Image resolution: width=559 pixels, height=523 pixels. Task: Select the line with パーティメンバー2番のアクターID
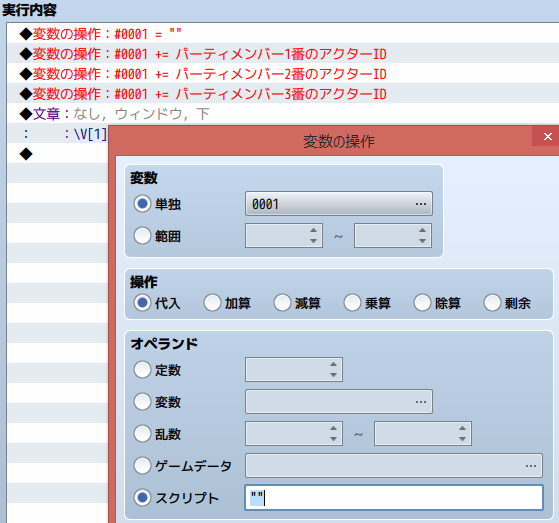click(283, 73)
